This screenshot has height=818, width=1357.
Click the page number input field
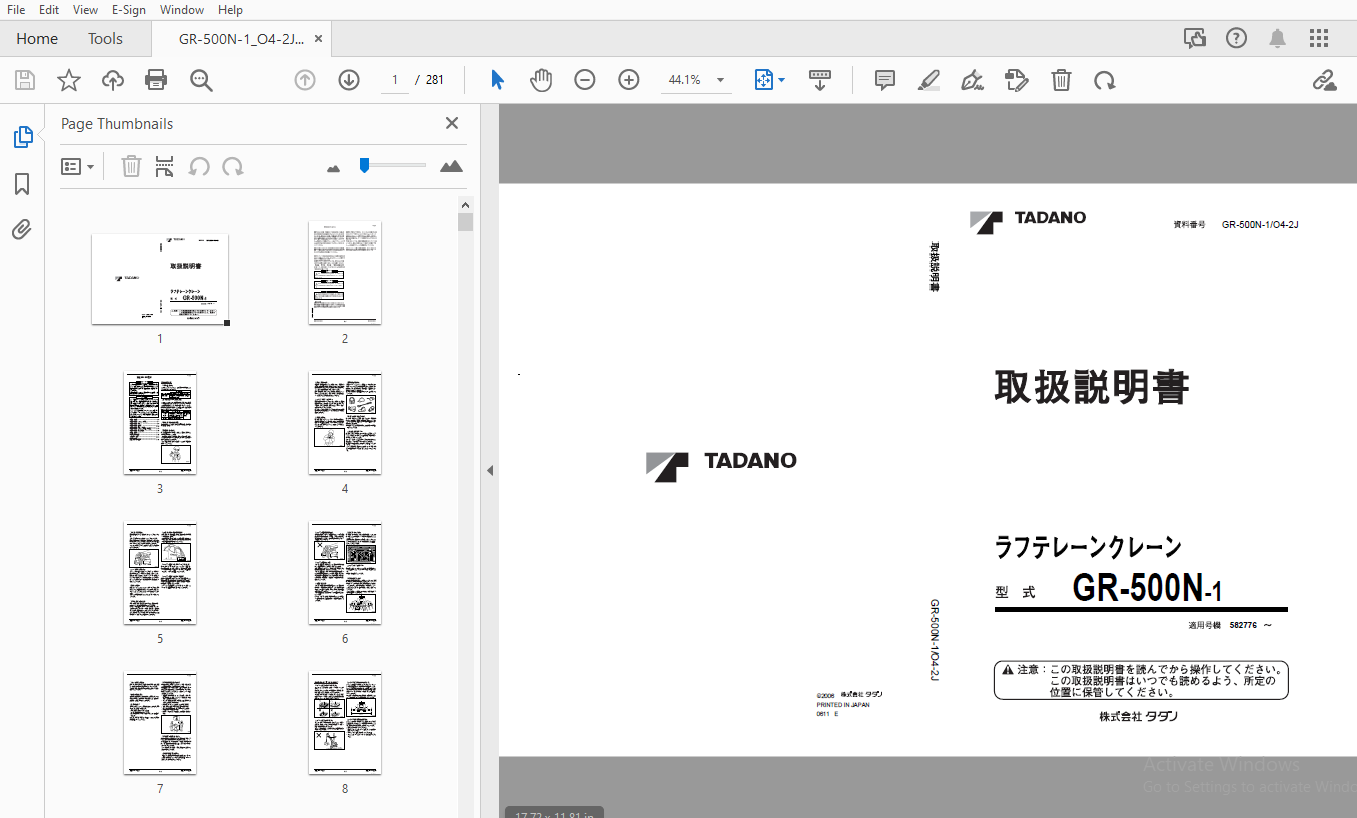[x=395, y=80]
